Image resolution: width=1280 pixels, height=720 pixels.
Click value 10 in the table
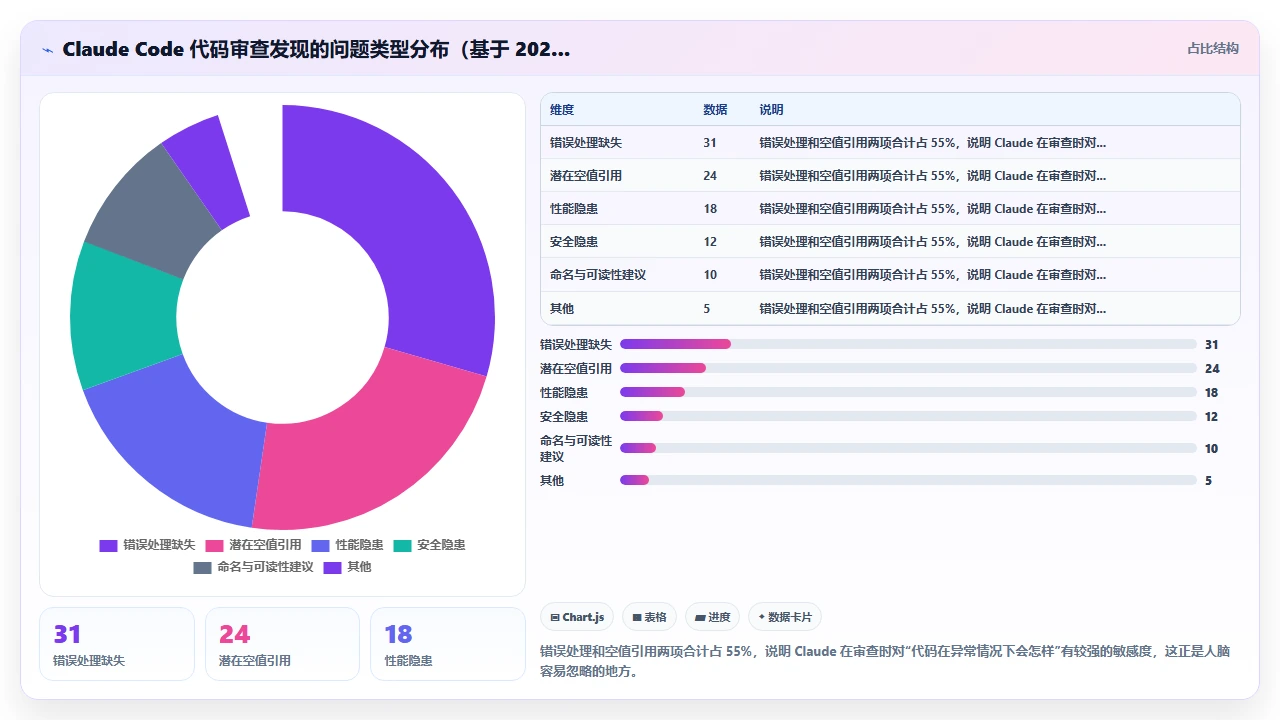710,274
